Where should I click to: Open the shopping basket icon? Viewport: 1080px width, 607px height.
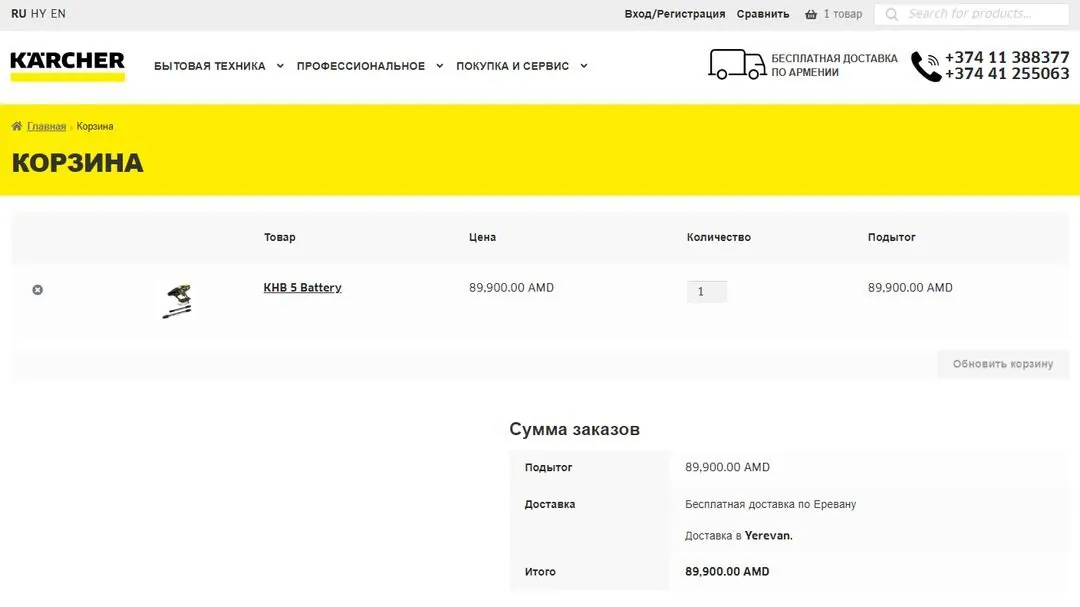click(x=811, y=14)
